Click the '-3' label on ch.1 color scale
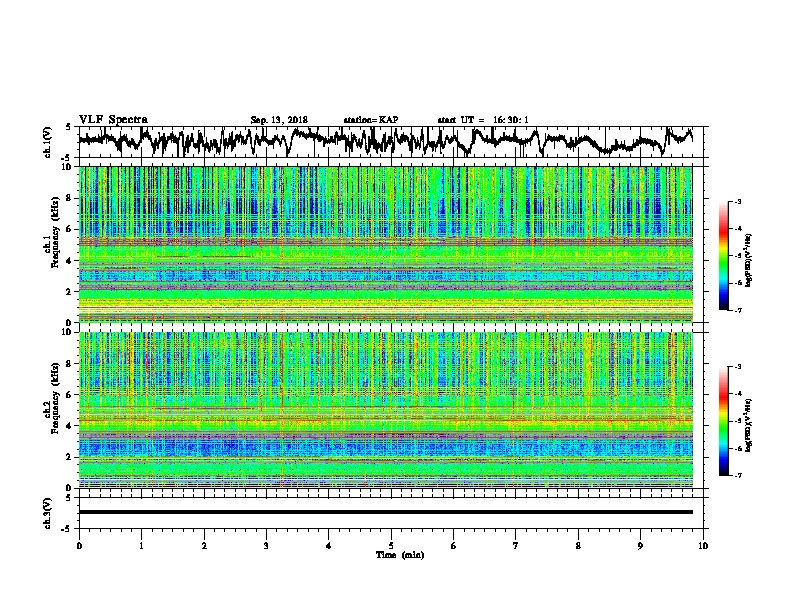The height and width of the screenshot is (612, 792). [737, 201]
